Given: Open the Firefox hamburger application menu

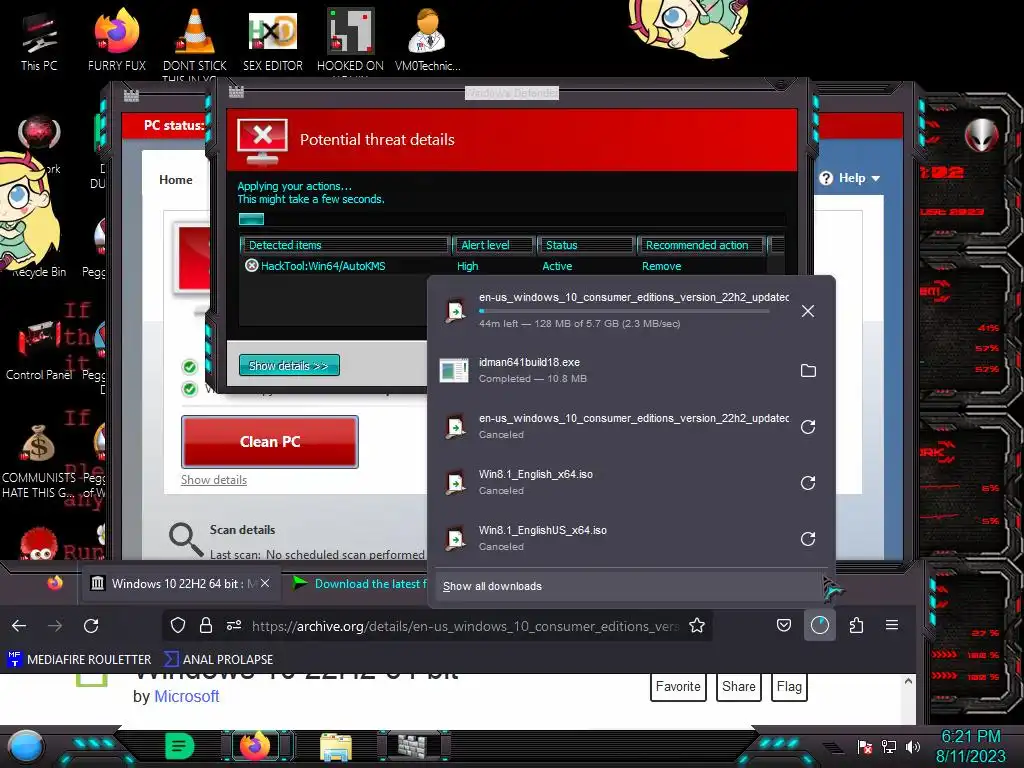Looking at the screenshot, I should (x=891, y=626).
